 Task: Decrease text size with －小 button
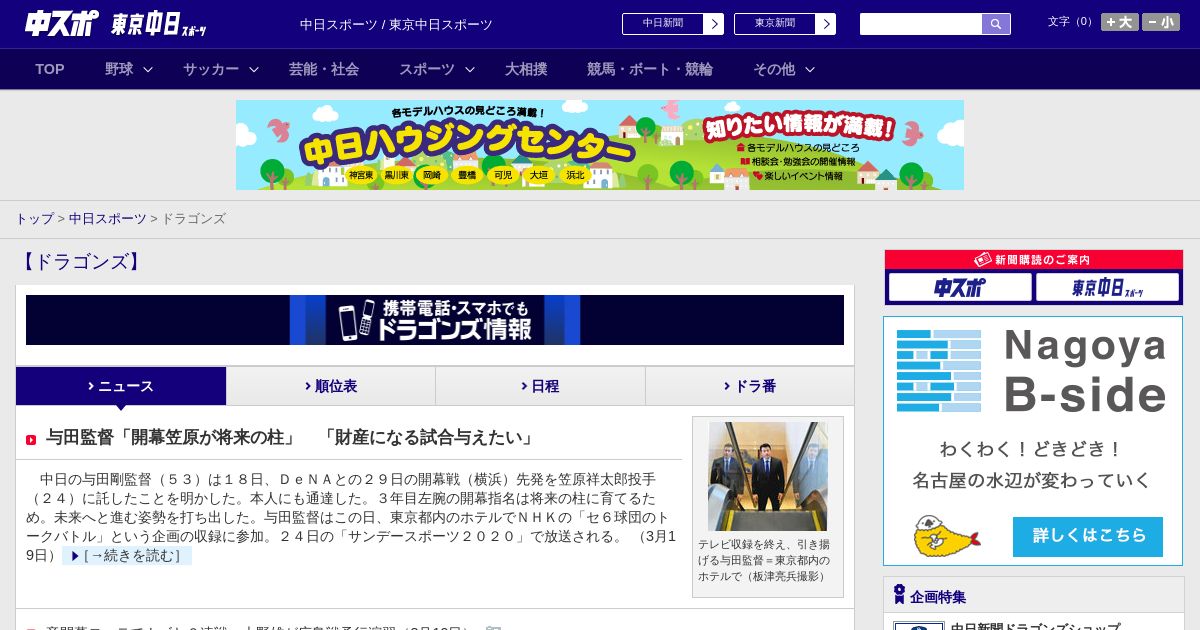point(1161,22)
